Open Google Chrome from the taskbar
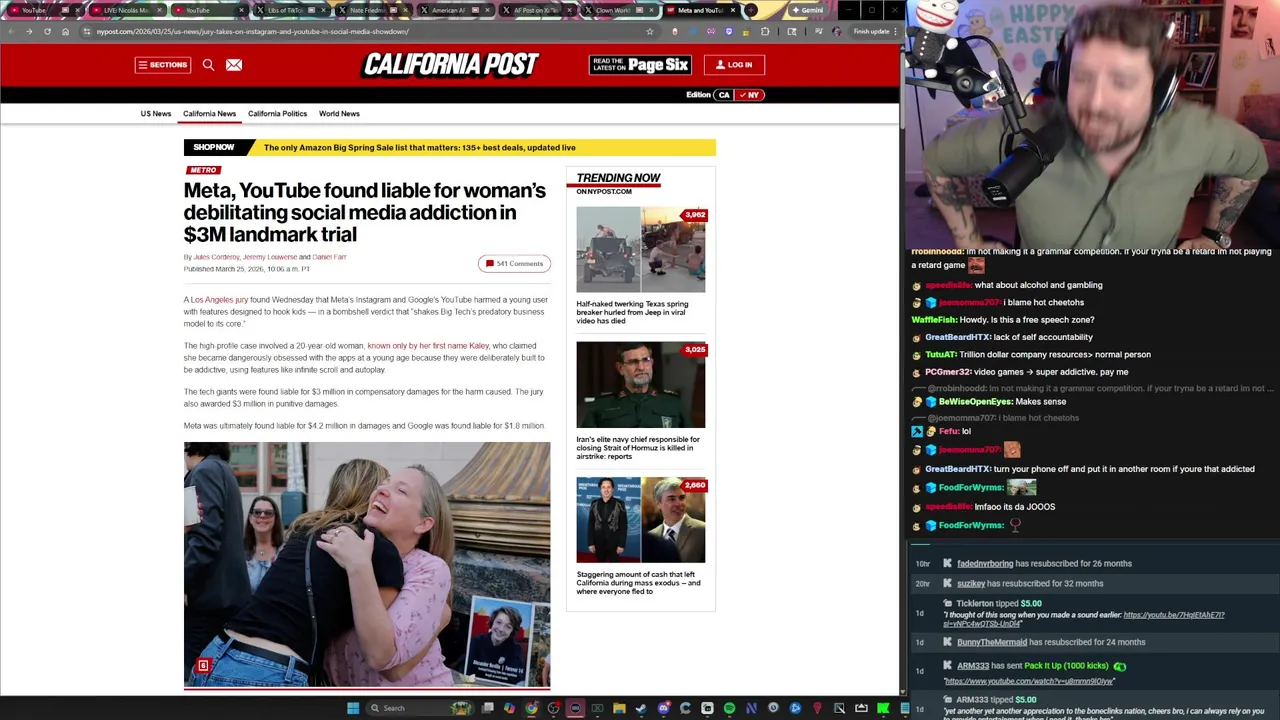 531,708
